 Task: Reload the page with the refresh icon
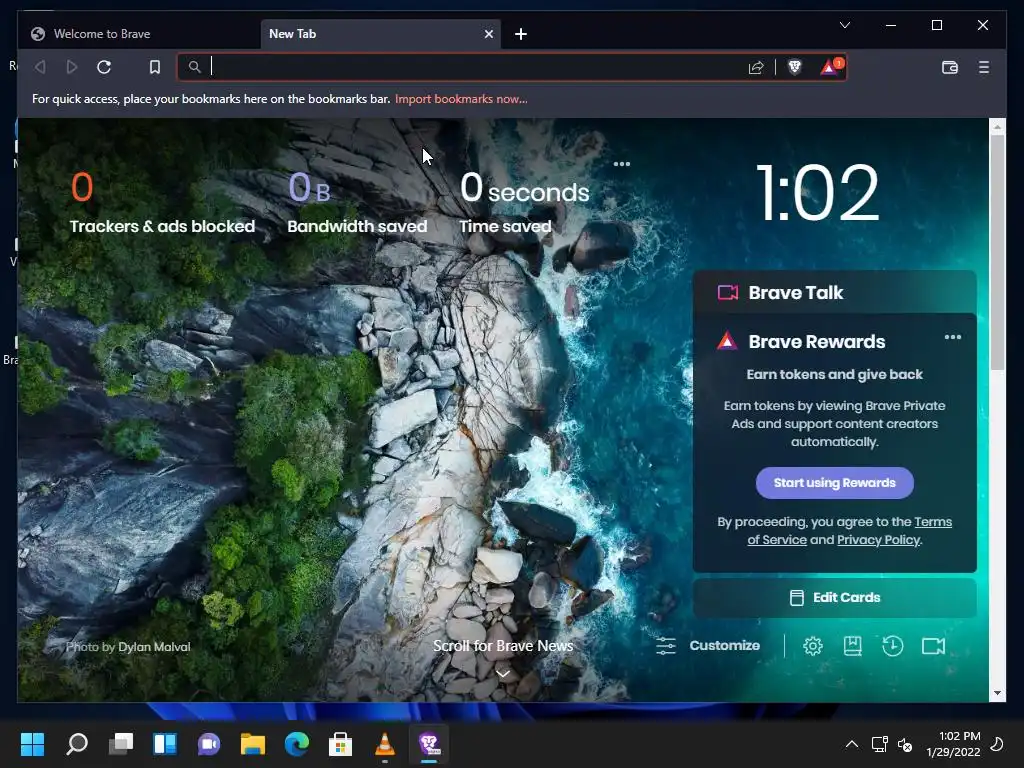point(104,67)
